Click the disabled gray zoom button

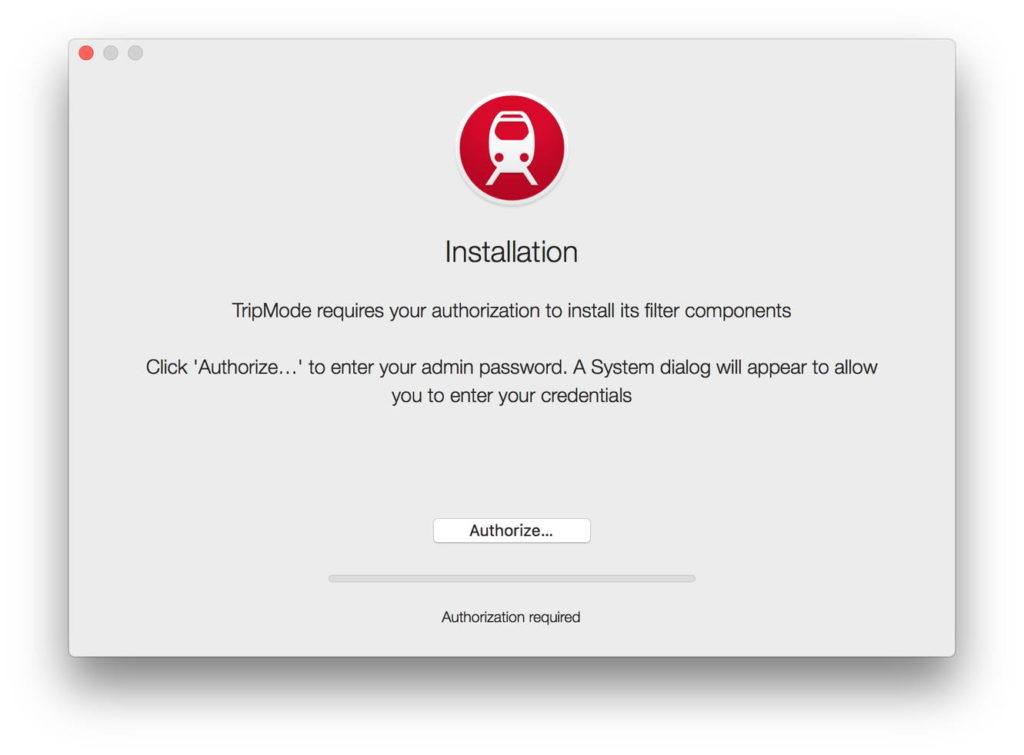point(135,53)
